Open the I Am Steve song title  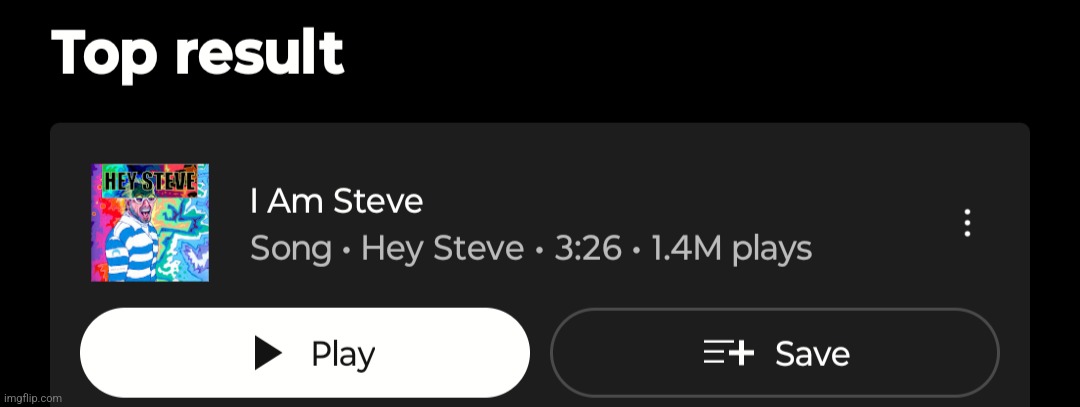click(336, 202)
